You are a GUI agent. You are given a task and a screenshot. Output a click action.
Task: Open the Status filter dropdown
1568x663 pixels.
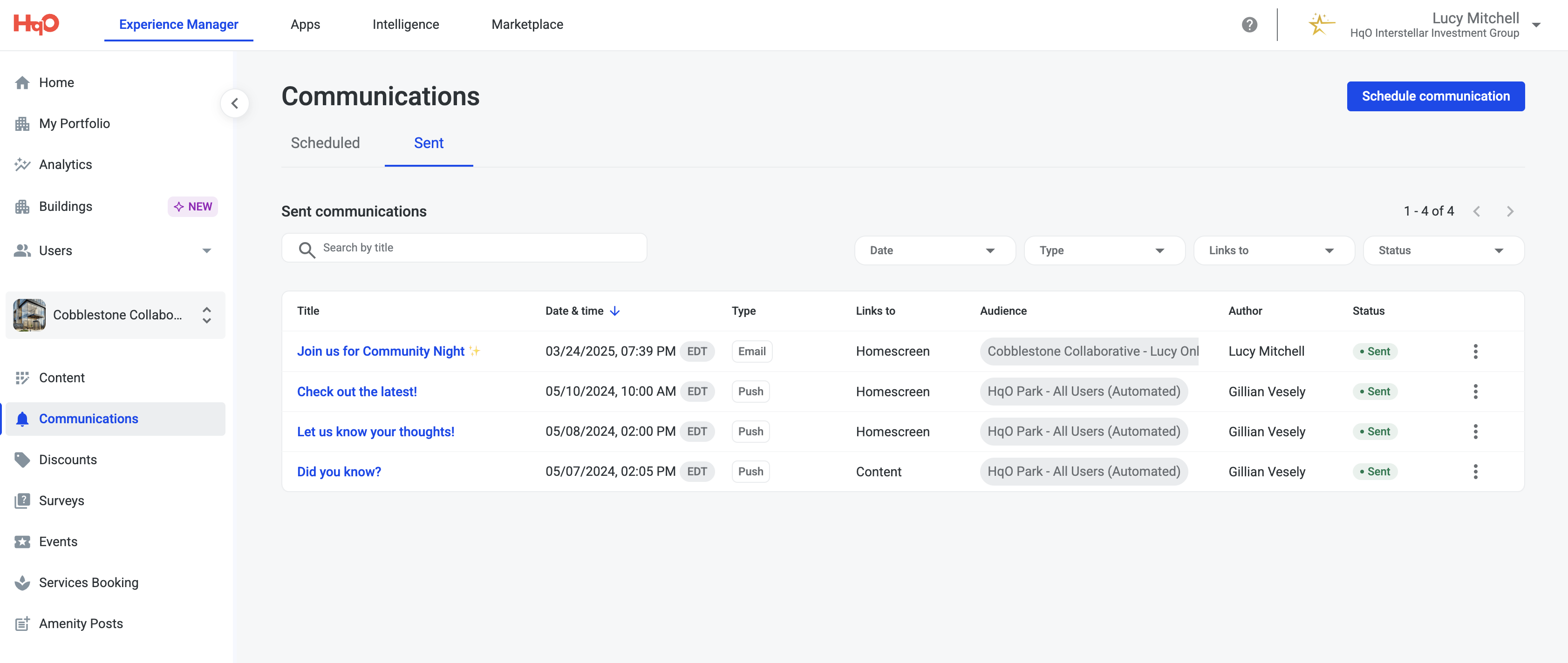coord(1443,250)
